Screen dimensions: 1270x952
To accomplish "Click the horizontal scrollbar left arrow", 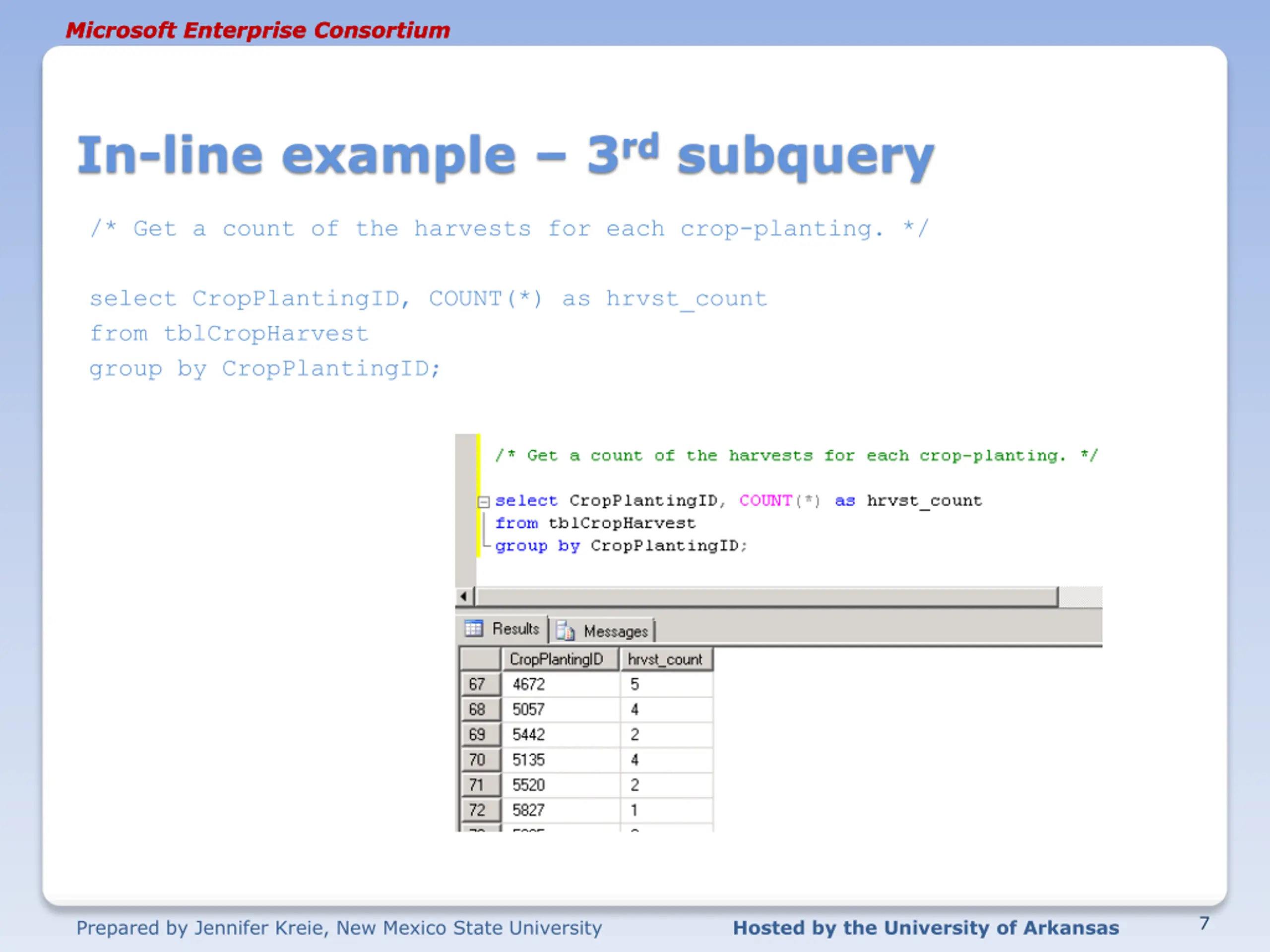I will pos(464,596).
